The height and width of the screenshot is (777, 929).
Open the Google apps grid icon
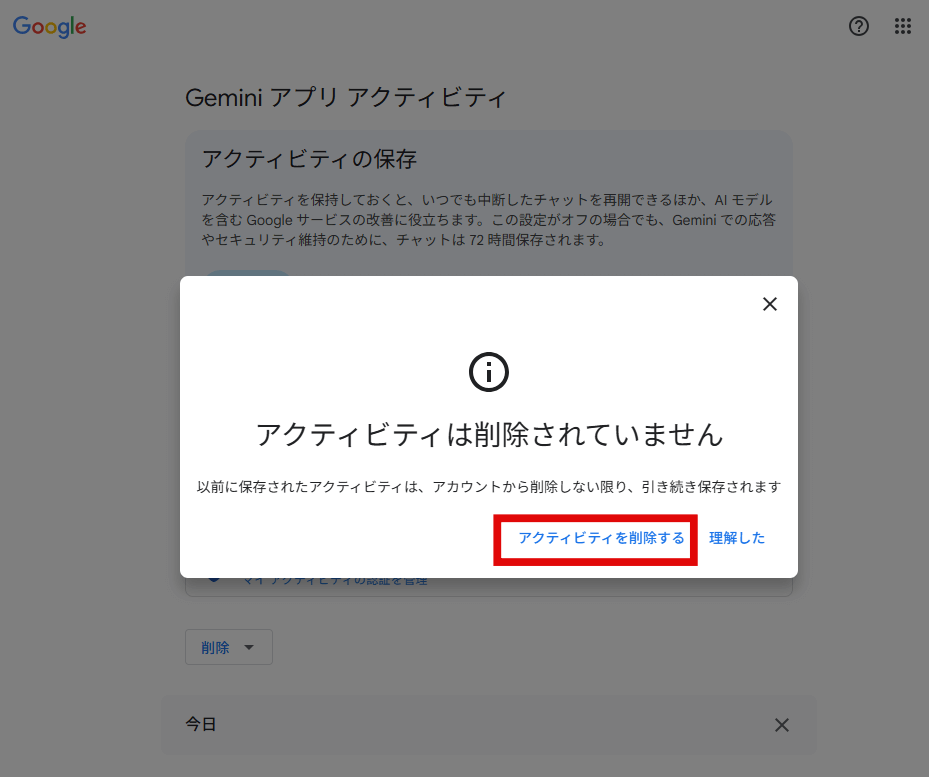pyautogui.click(x=902, y=26)
